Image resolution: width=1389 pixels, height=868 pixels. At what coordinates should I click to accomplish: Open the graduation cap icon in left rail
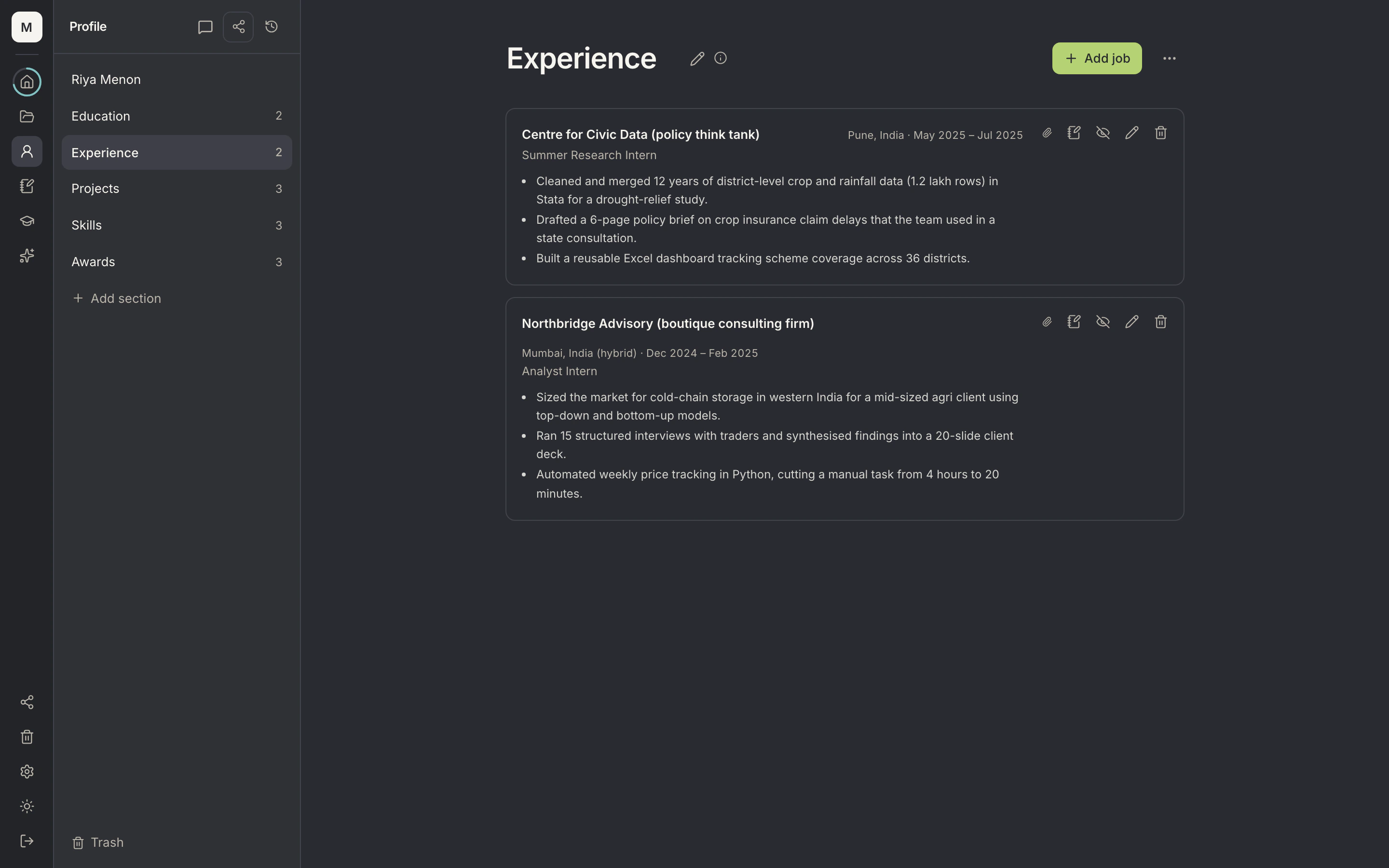point(27,221)
